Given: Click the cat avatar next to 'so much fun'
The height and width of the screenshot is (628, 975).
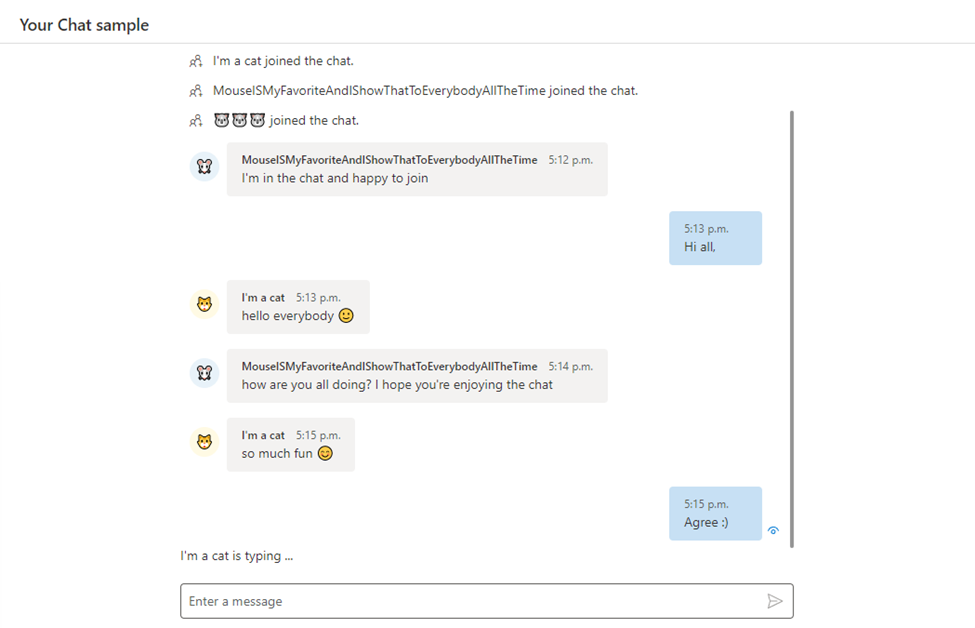Looking at the screenshot, I should click(205, 442).
